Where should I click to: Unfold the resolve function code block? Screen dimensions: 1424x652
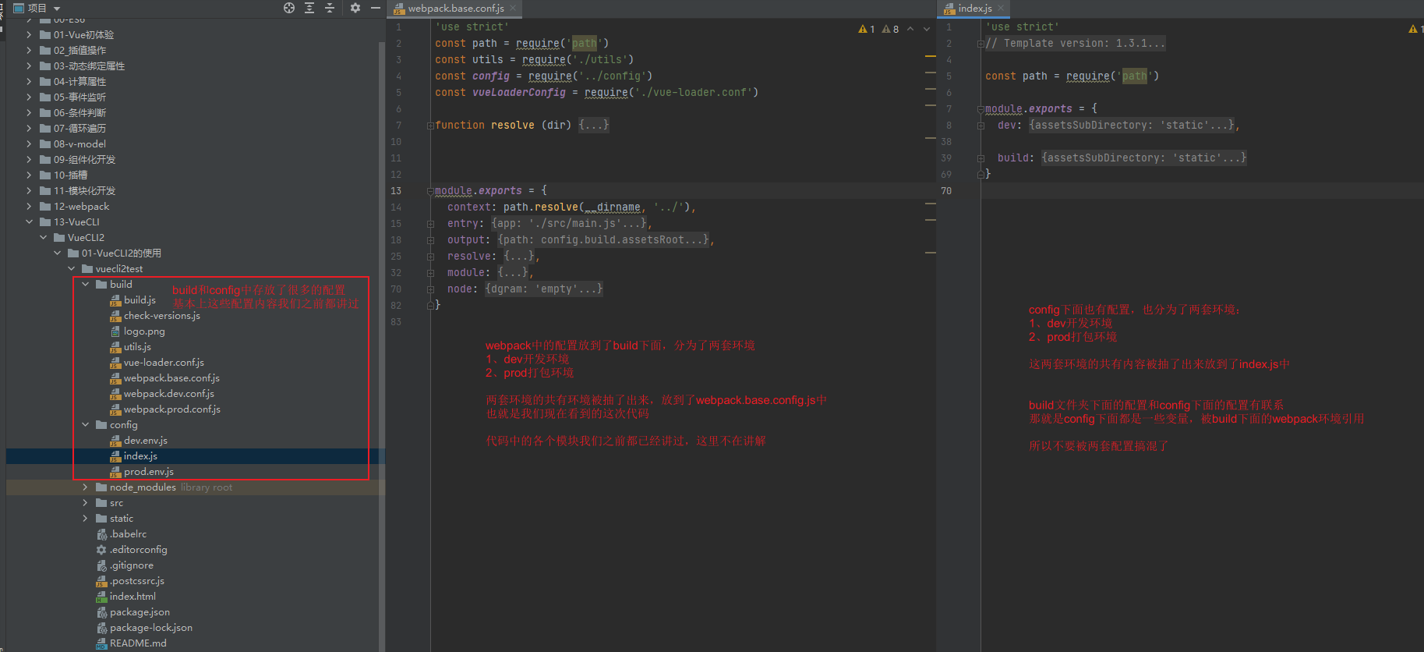pos(430,125)
